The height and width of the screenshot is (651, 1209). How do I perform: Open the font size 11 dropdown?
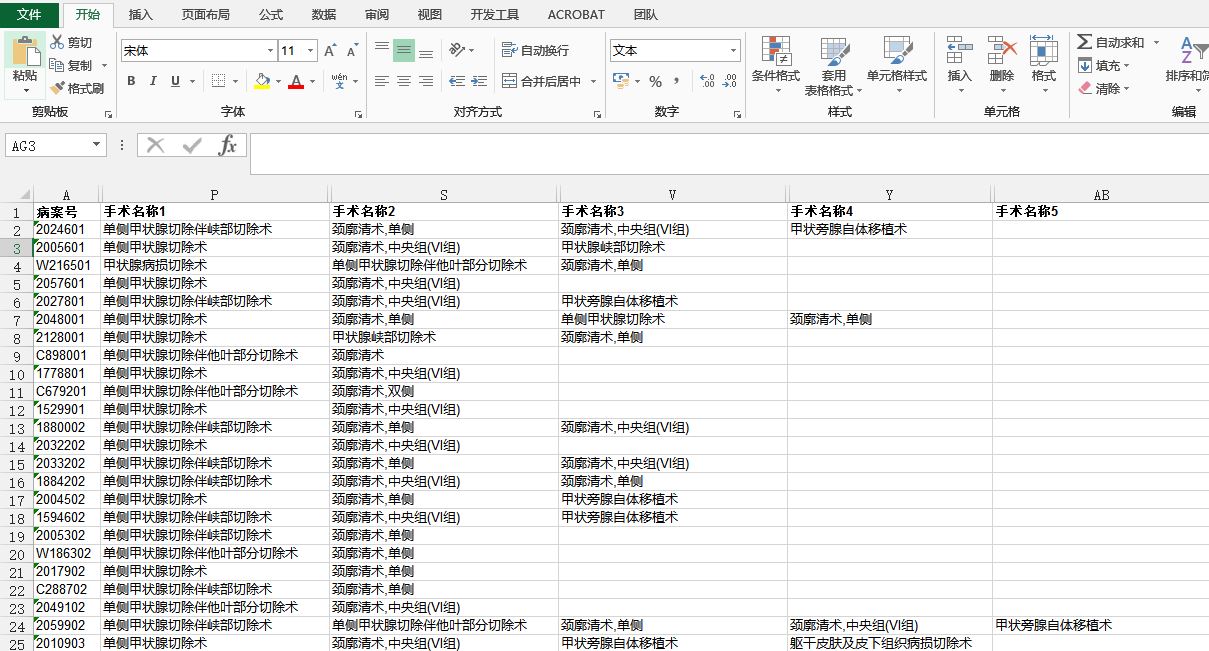[311, 50]
